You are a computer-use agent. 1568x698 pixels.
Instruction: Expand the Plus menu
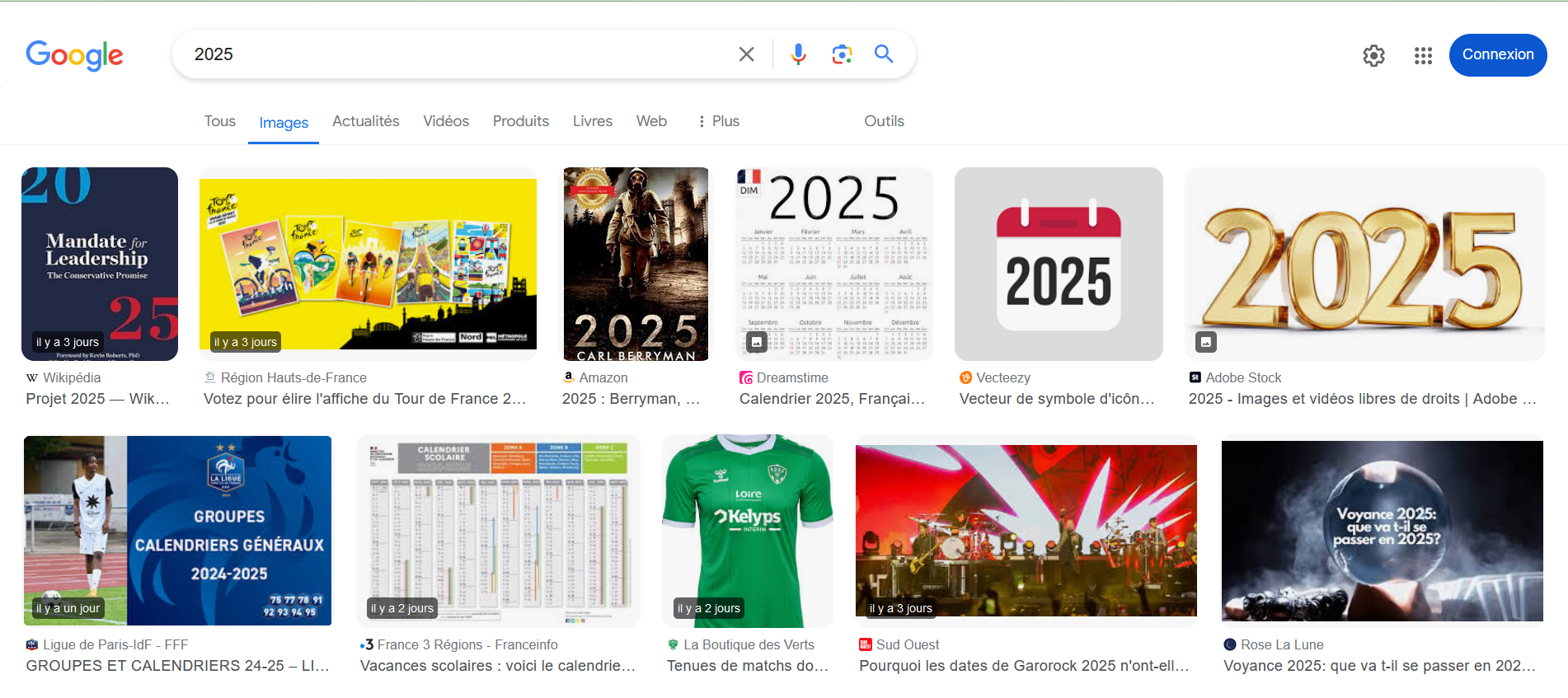pyautogui.click(x=718, y=121)
